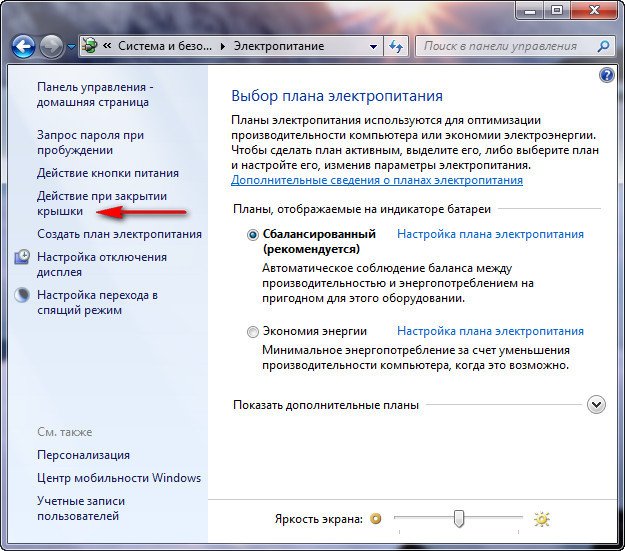Image resolution: width=625 pixels, height=551 pixels.
Task: Open "Дополнительные сведения о планах электропитания"
Action: pyautogui.click(x=377, y=180)
